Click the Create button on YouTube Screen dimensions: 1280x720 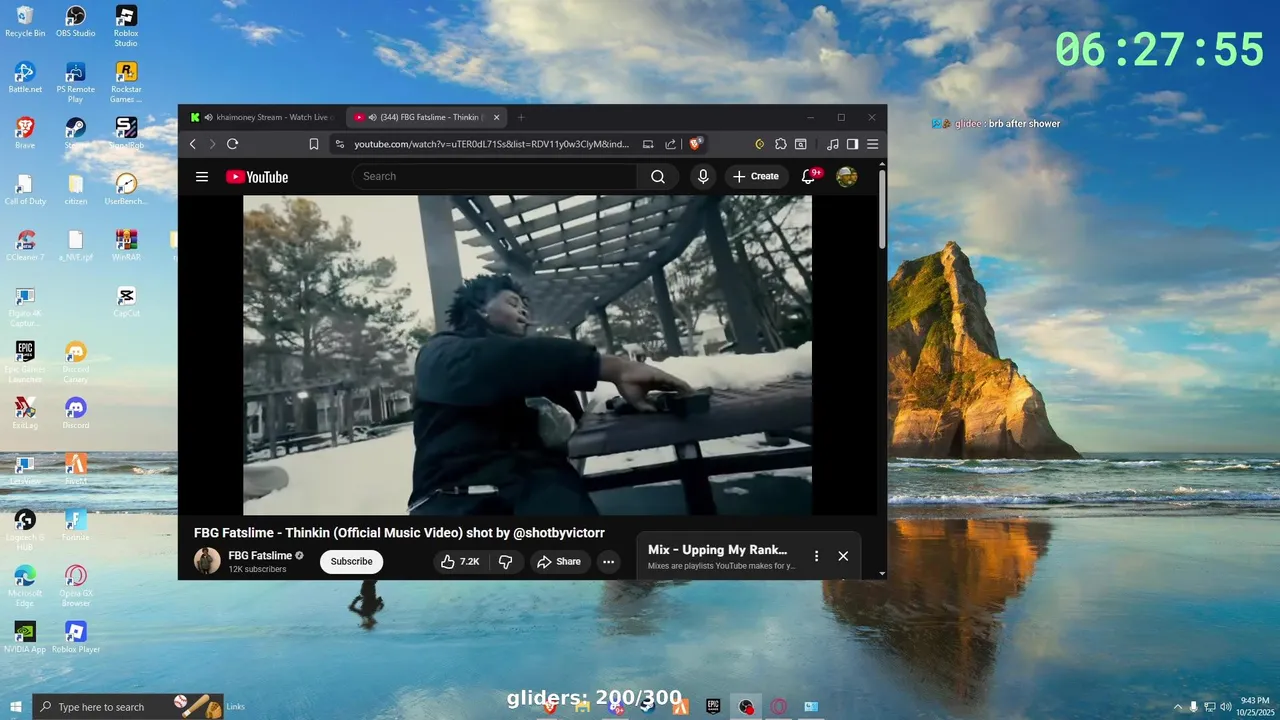(x=756, y=177)
